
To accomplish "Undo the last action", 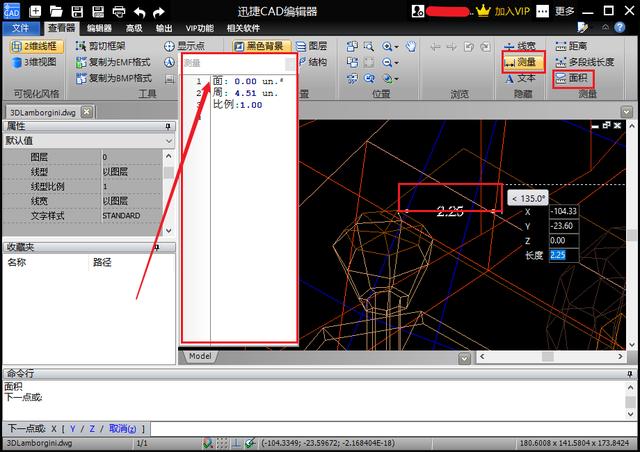I will click(x=139, y=12).
